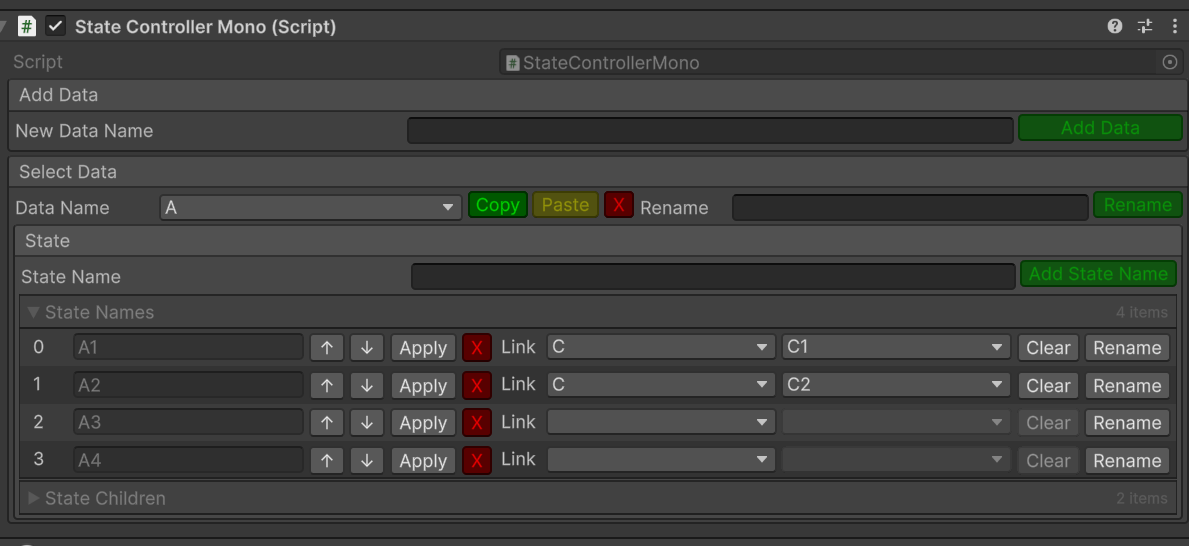The image size is (1189, 546).
Task: Click the '4 items' count label
Action: (1142, 312)
